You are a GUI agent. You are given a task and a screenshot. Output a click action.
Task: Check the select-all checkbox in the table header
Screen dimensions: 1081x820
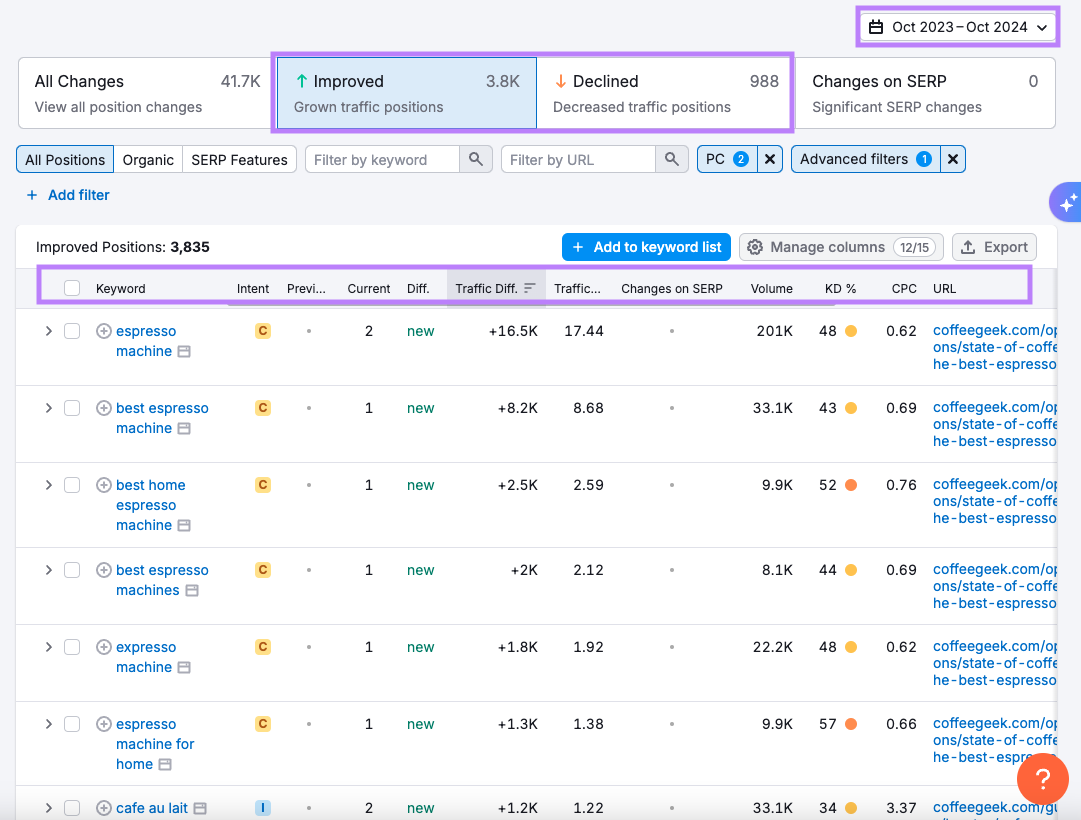[71, 288]
